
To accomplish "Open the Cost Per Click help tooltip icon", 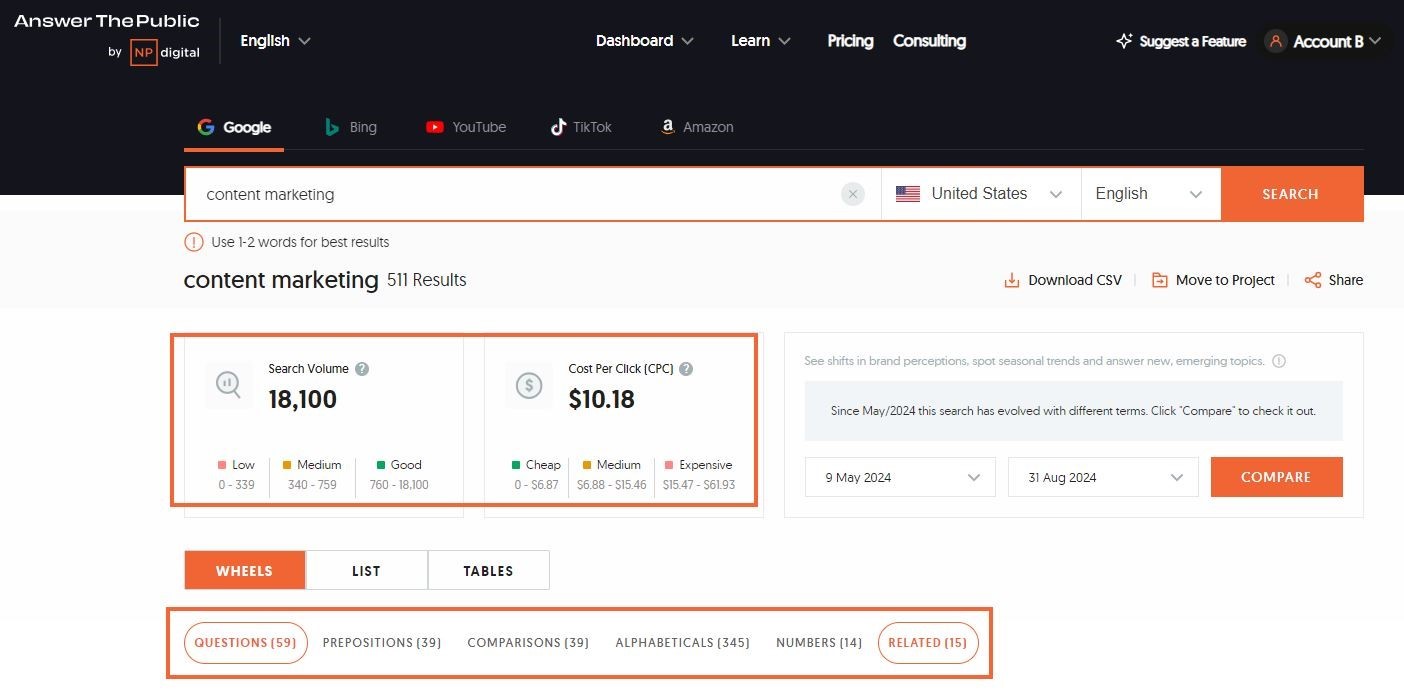I will (x=686, y=369).
